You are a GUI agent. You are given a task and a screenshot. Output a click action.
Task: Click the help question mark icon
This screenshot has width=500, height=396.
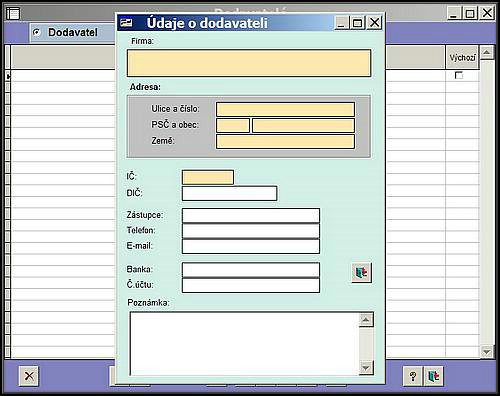coord(413,376)
